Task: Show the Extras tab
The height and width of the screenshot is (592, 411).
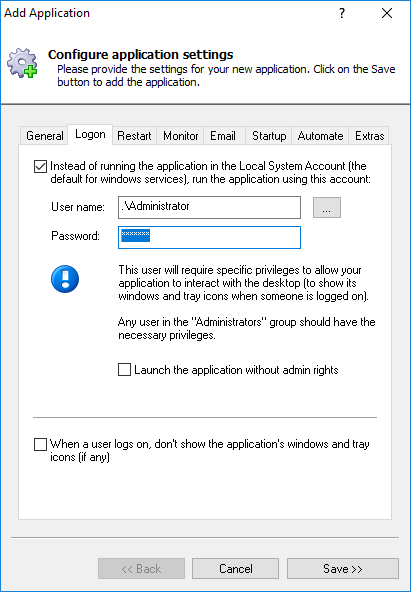Action: (x=369, y=136)
